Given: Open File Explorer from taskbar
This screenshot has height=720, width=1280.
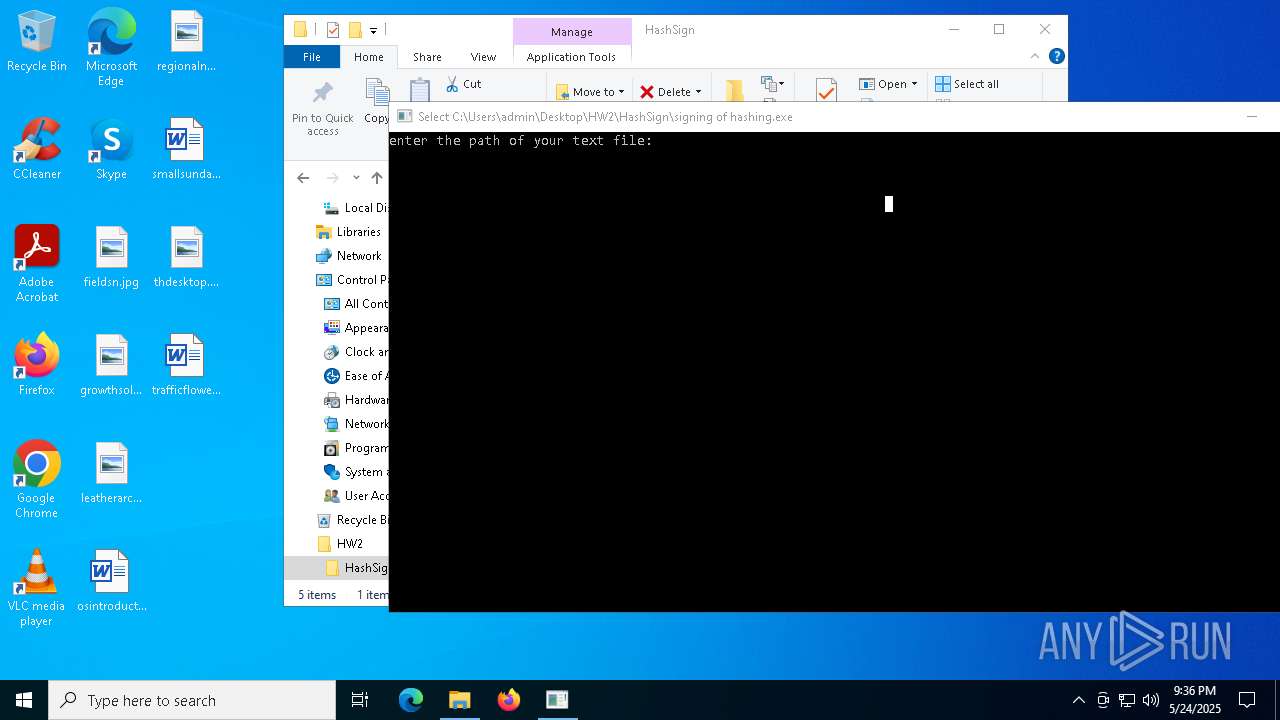Looking at the screenshot, I should click(459, 700).
